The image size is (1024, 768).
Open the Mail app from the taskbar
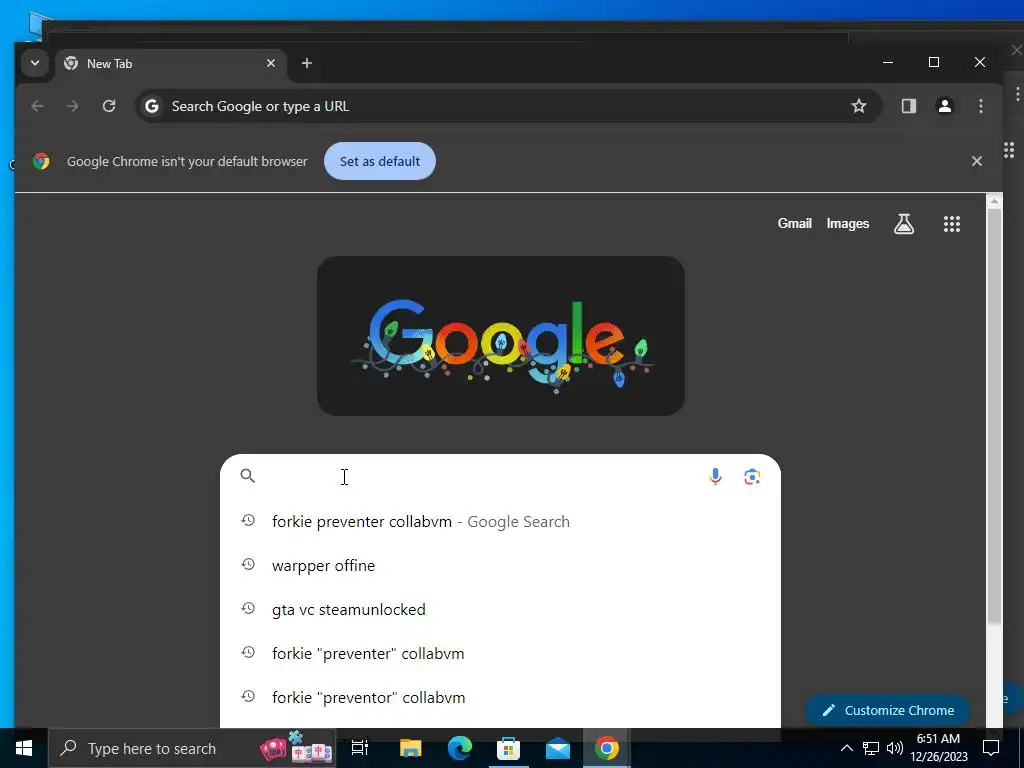[x=558, y=748]
